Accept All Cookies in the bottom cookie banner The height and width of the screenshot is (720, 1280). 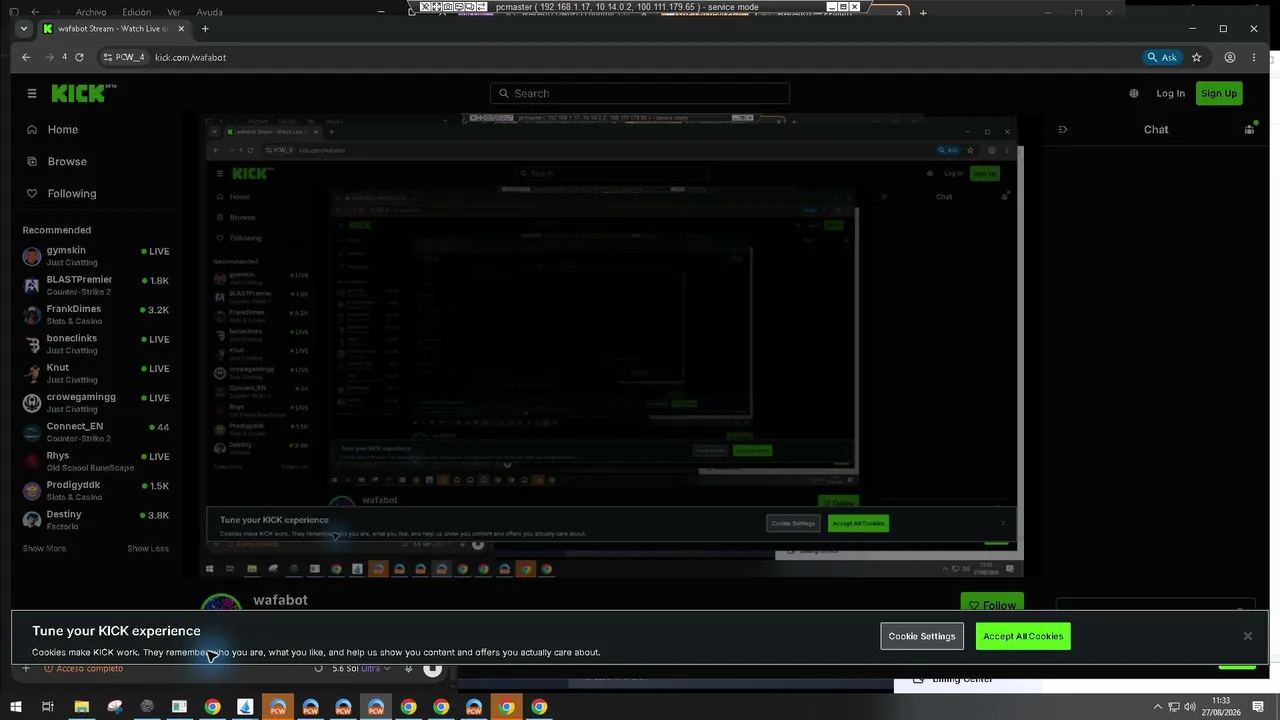1023,636
